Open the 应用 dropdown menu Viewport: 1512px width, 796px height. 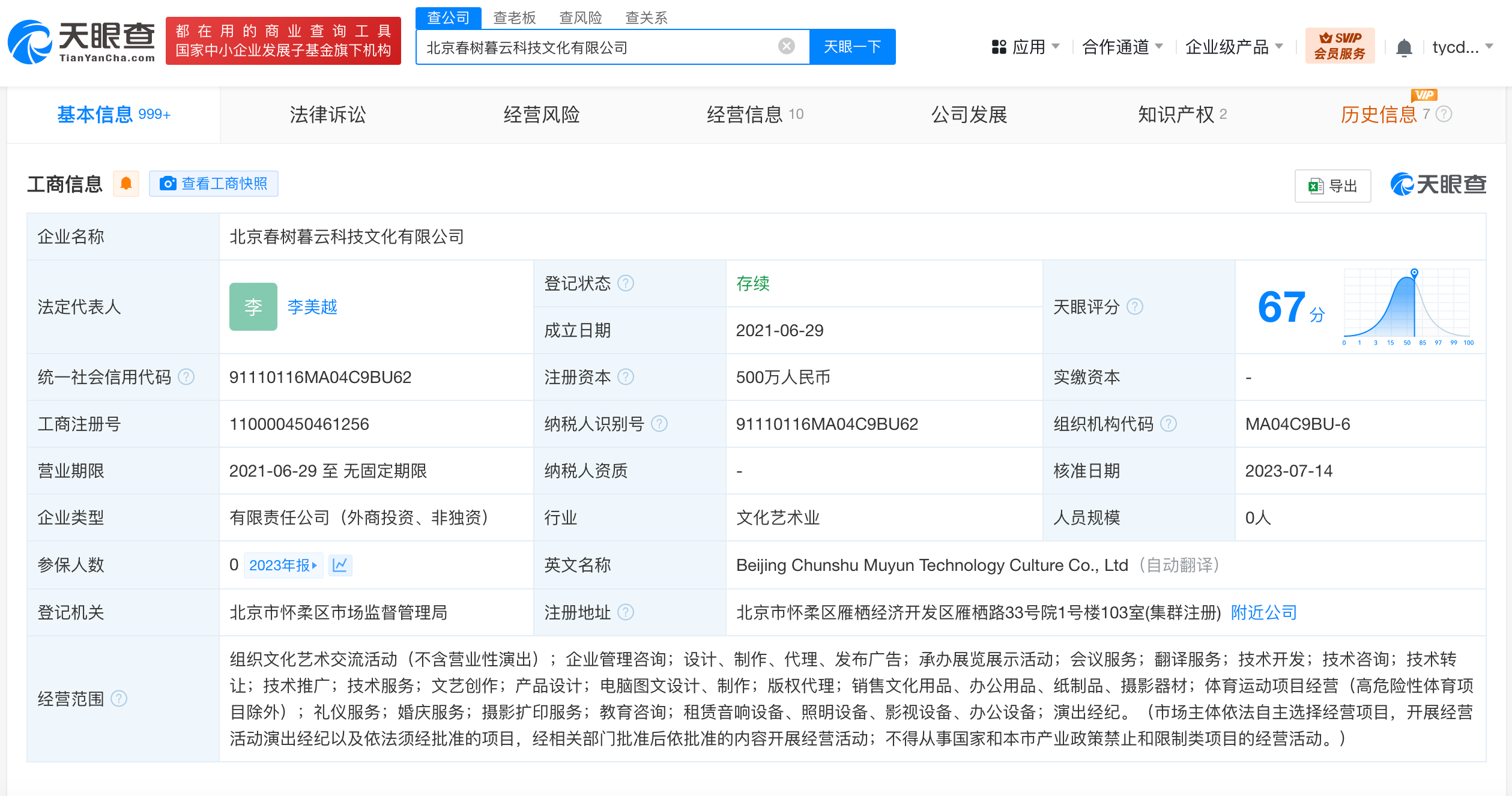pyautogui.click(x=1026, y=47)
